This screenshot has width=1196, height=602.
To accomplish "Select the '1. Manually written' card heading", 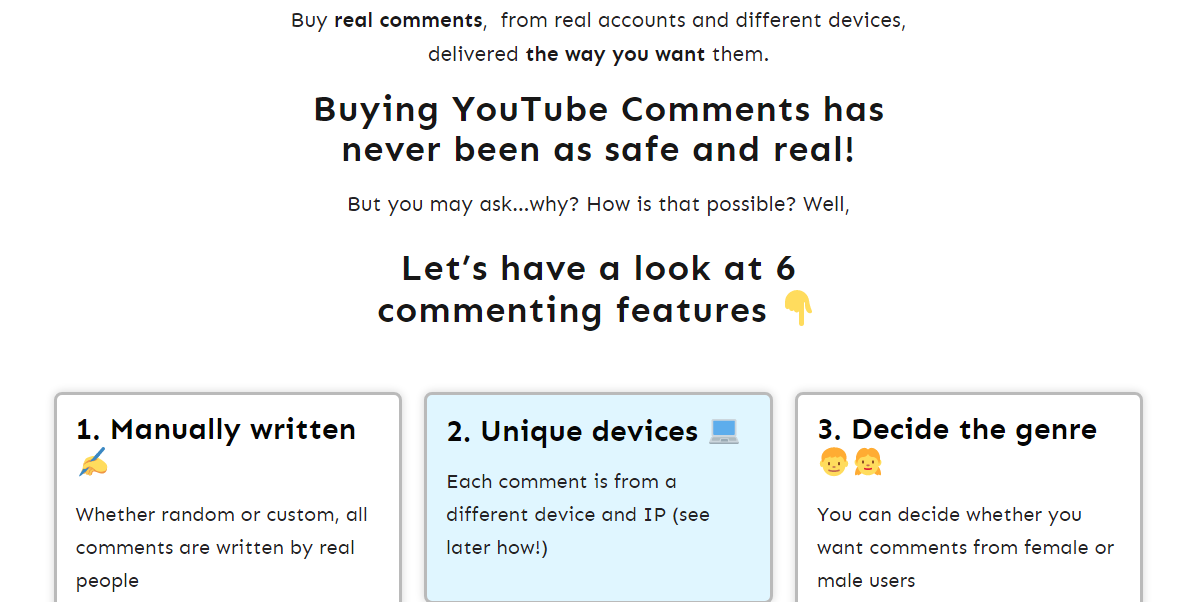I will tap(216, 430).
